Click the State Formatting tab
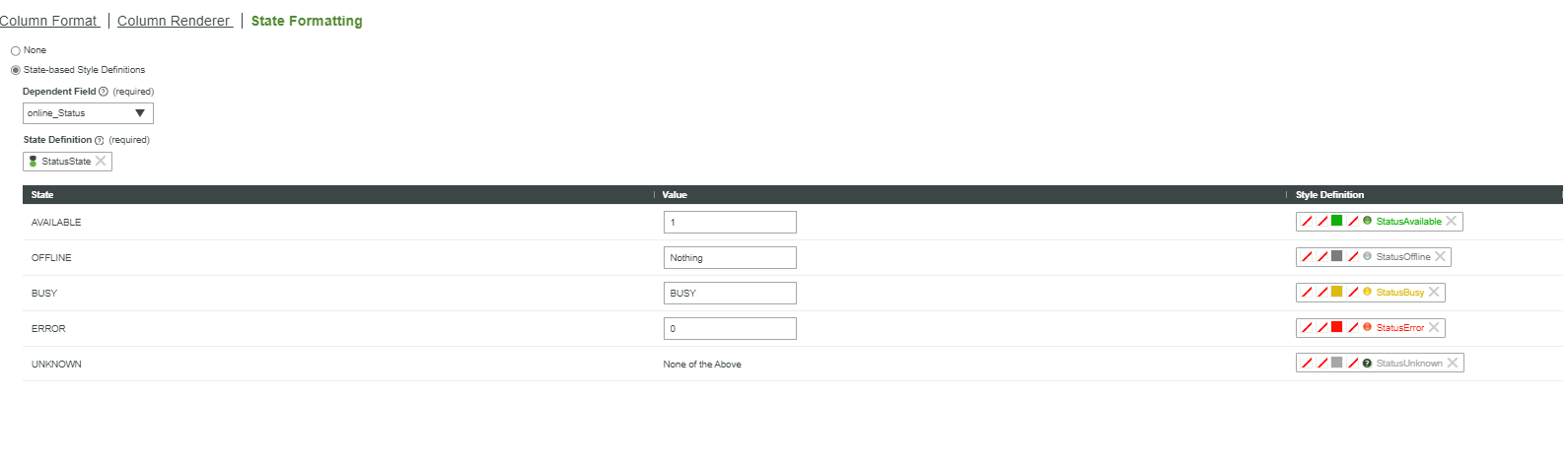1568x467 pixels. pos(307,21)
